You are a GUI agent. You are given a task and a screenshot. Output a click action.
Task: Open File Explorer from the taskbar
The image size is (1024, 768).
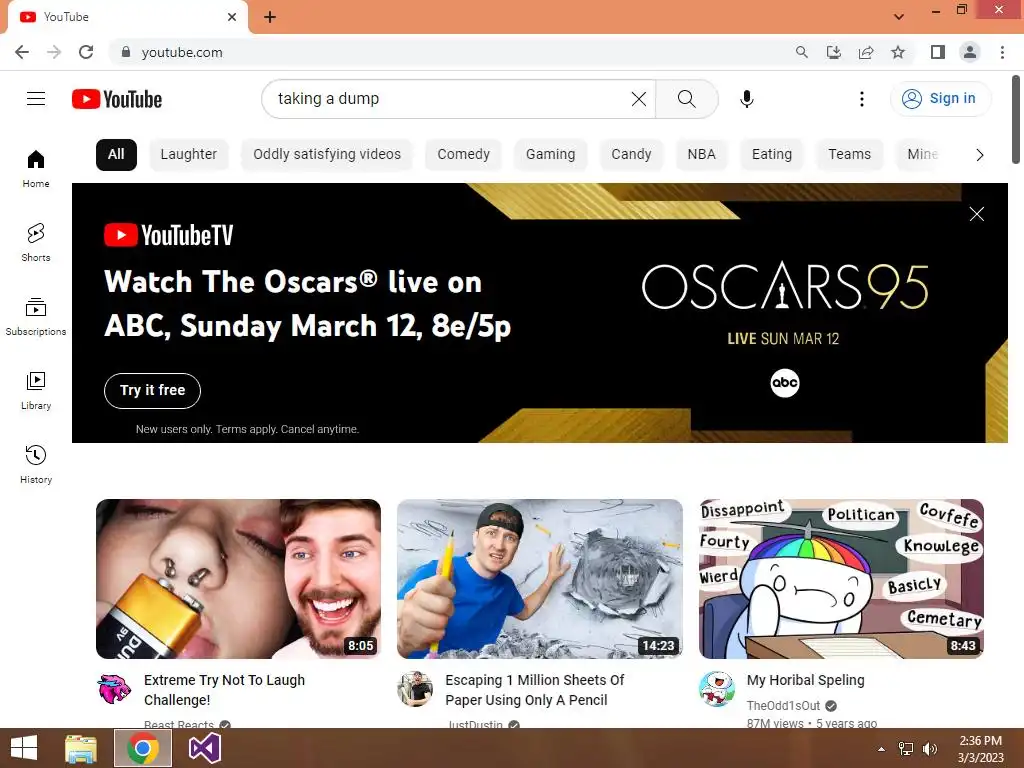[81, 748]
